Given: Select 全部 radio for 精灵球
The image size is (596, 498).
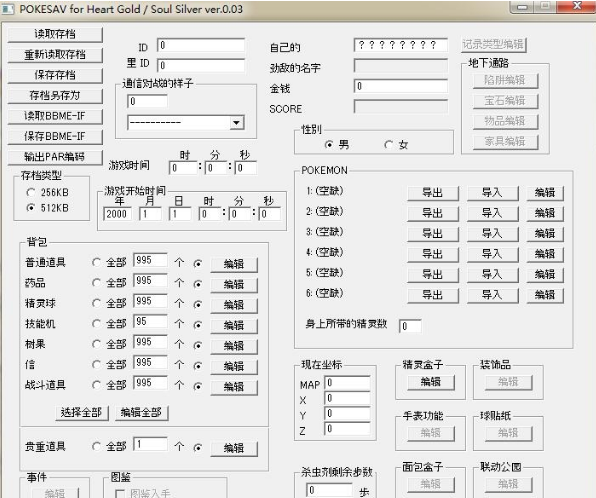Looking at the screenshot, I should [x=97, y=304].
